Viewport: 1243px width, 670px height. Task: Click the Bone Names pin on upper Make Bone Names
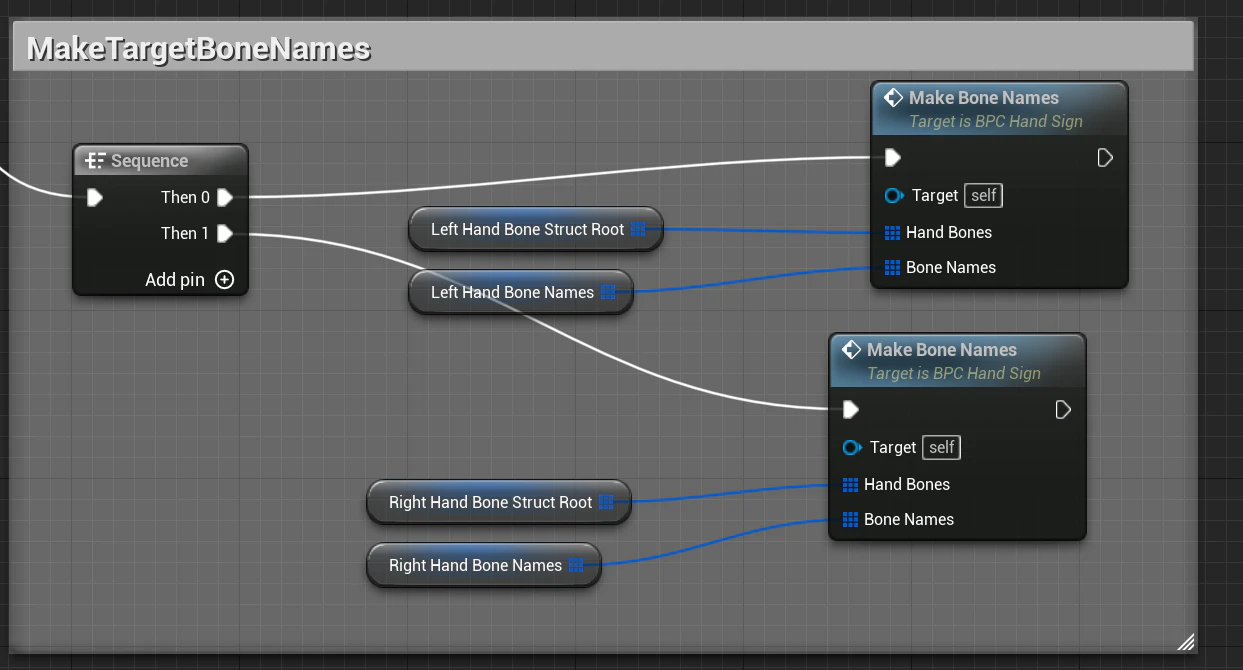coord(893,267)
